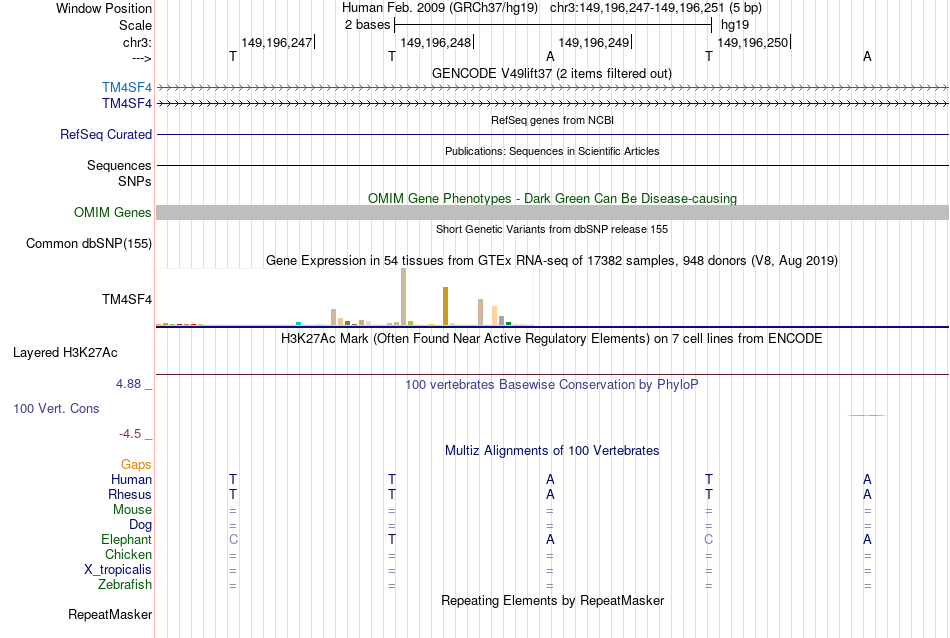Click '100 vertebrates Basewise Conservation by PhyloP' title

pos(552,385)
